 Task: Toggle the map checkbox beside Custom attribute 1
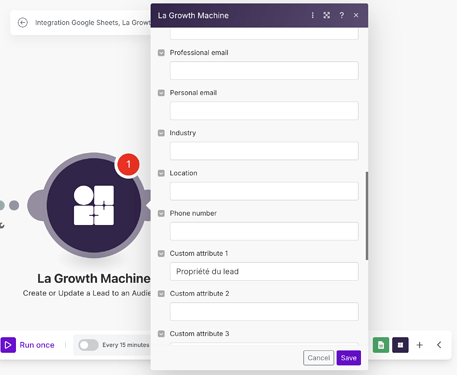[161, 254]
